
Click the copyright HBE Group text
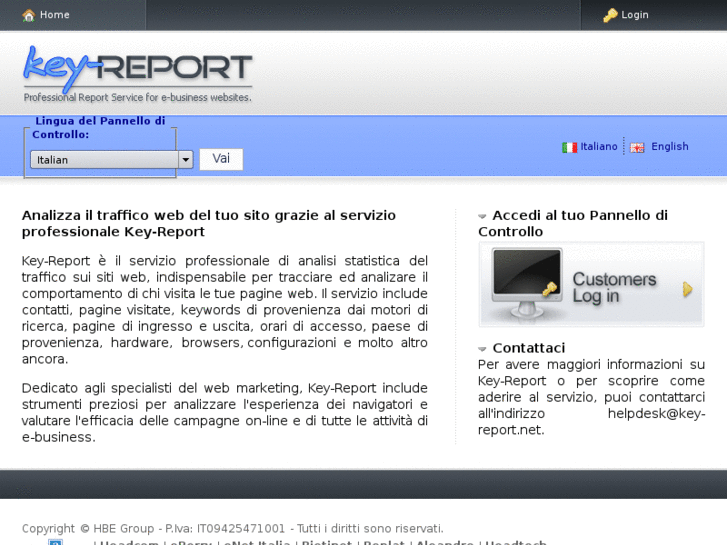(x=232, y=528)
